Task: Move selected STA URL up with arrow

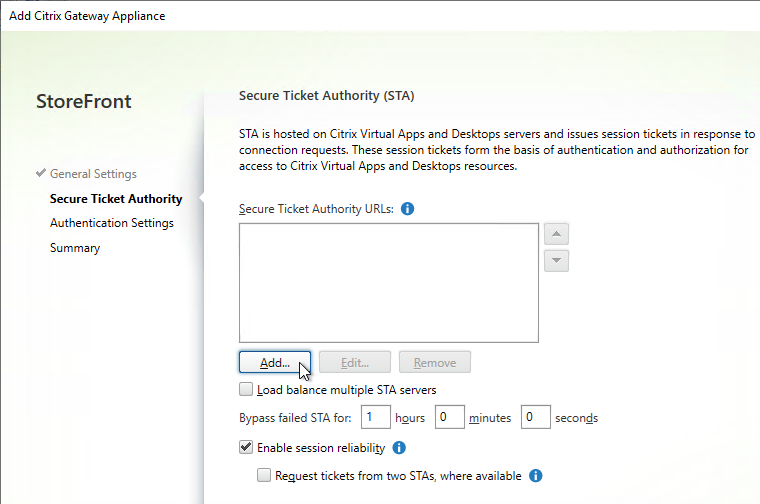Action: tap(556, 234)
